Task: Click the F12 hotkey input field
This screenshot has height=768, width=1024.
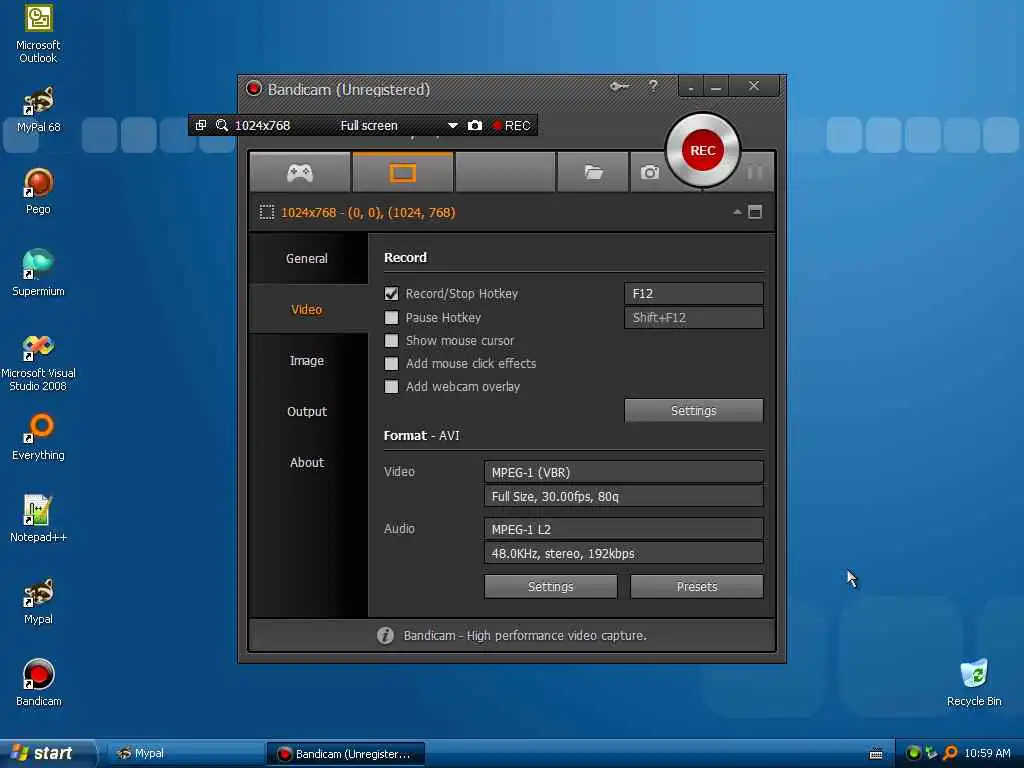Action: tap(694, 294)
